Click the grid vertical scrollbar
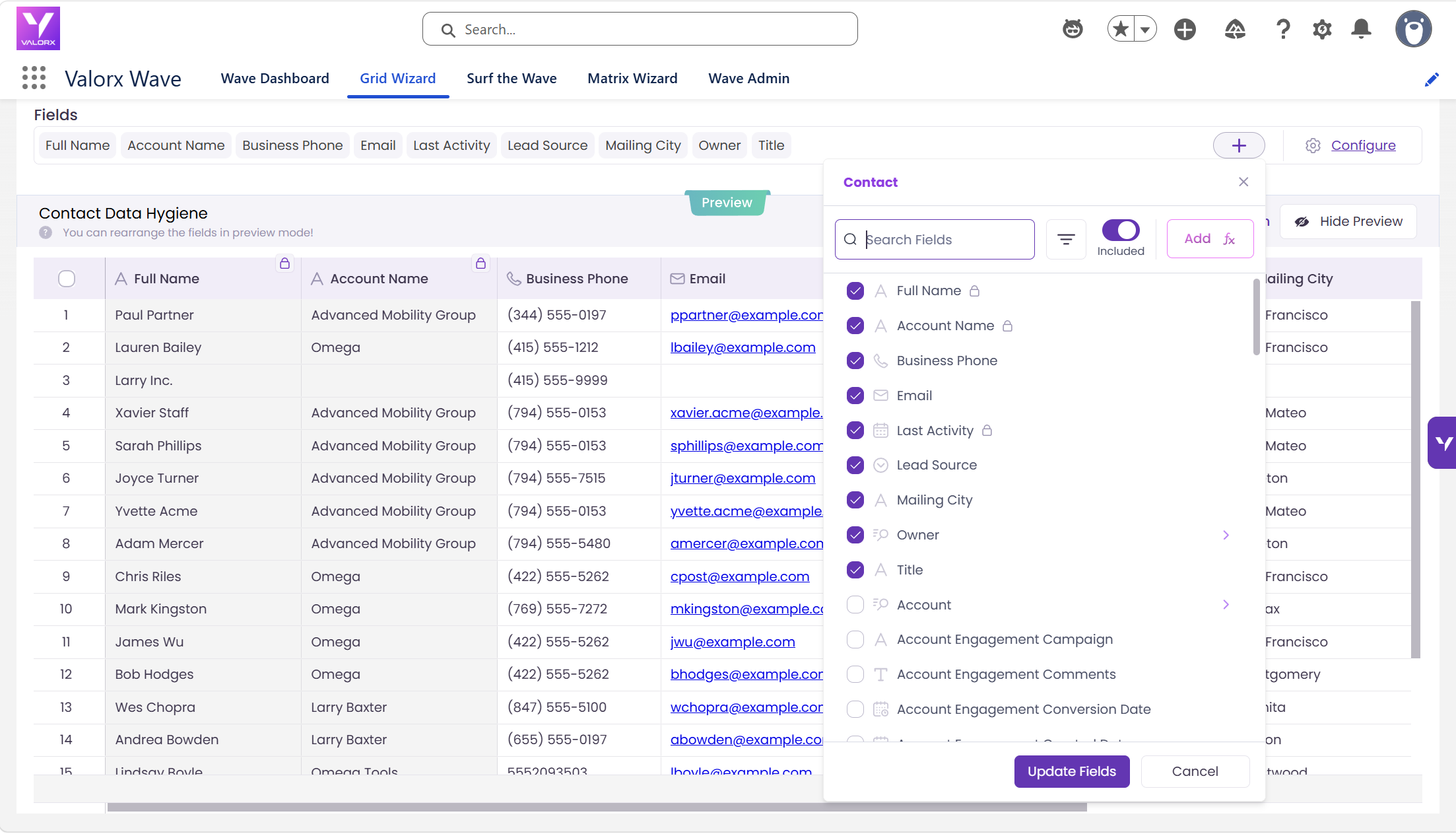 point(1415,479)
